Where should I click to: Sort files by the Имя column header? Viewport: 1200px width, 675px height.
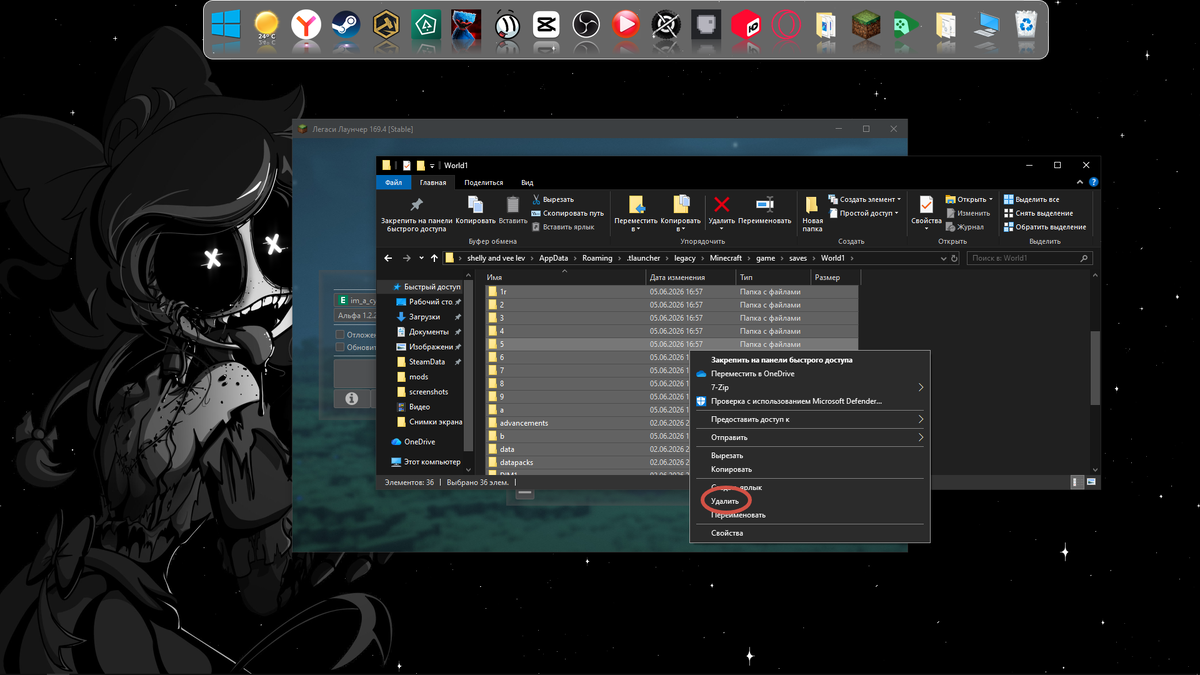click(x=564, y=276)
